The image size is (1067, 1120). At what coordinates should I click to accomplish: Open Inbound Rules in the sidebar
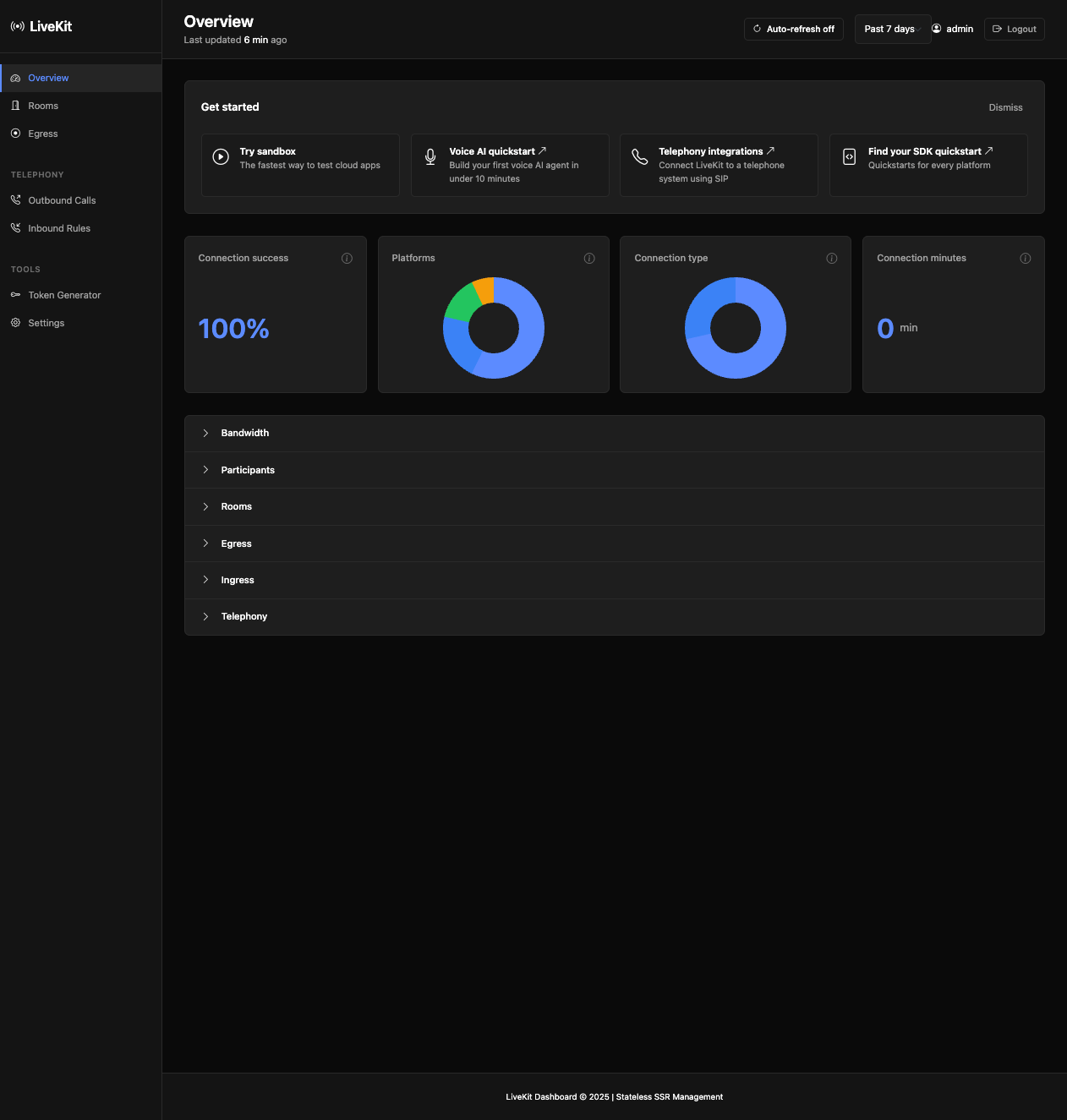pyautogui.click(x=59, y=228)
